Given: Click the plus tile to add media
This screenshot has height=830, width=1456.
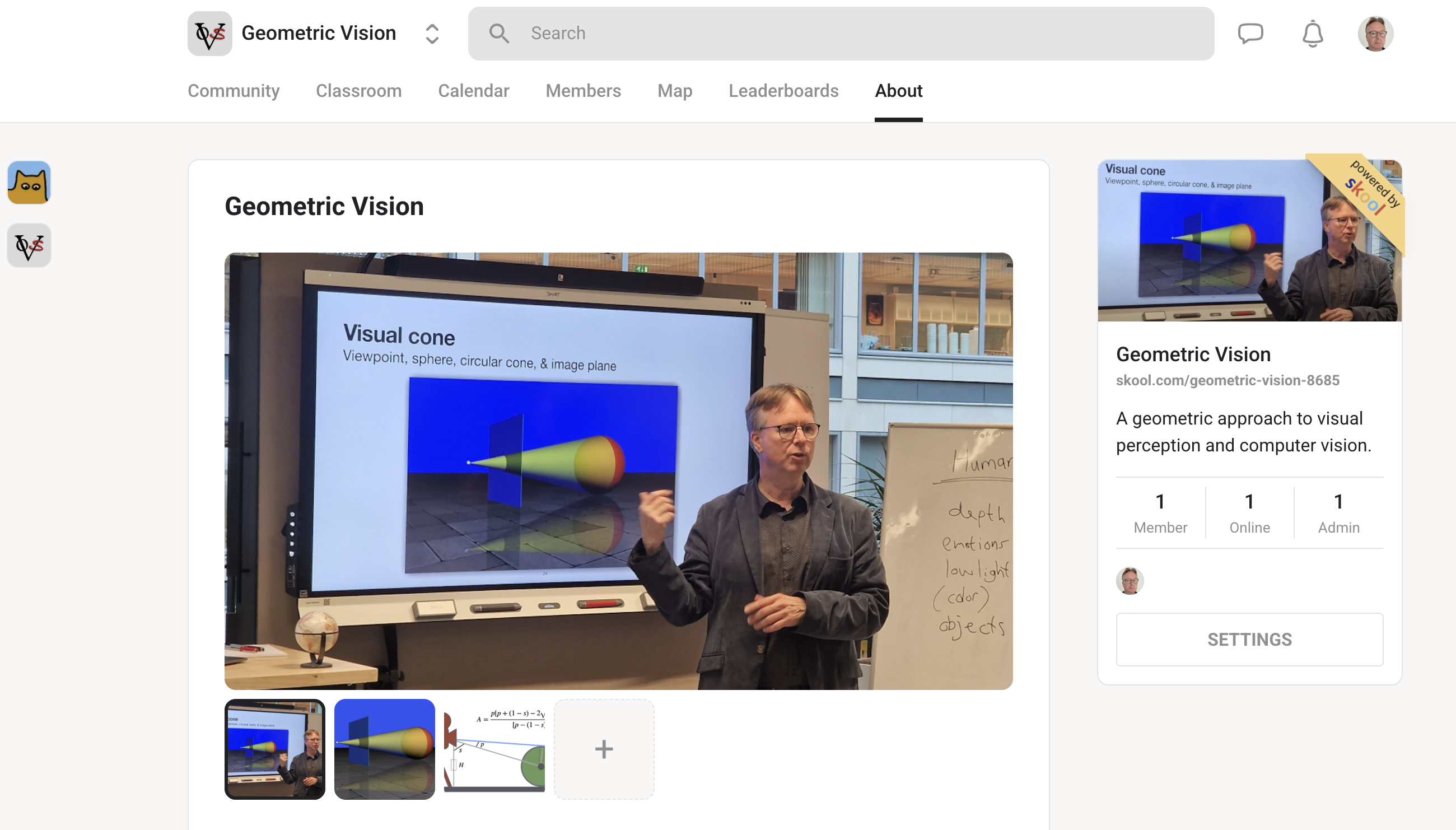Looking at the screenshot, I should [x=604, y=749].
